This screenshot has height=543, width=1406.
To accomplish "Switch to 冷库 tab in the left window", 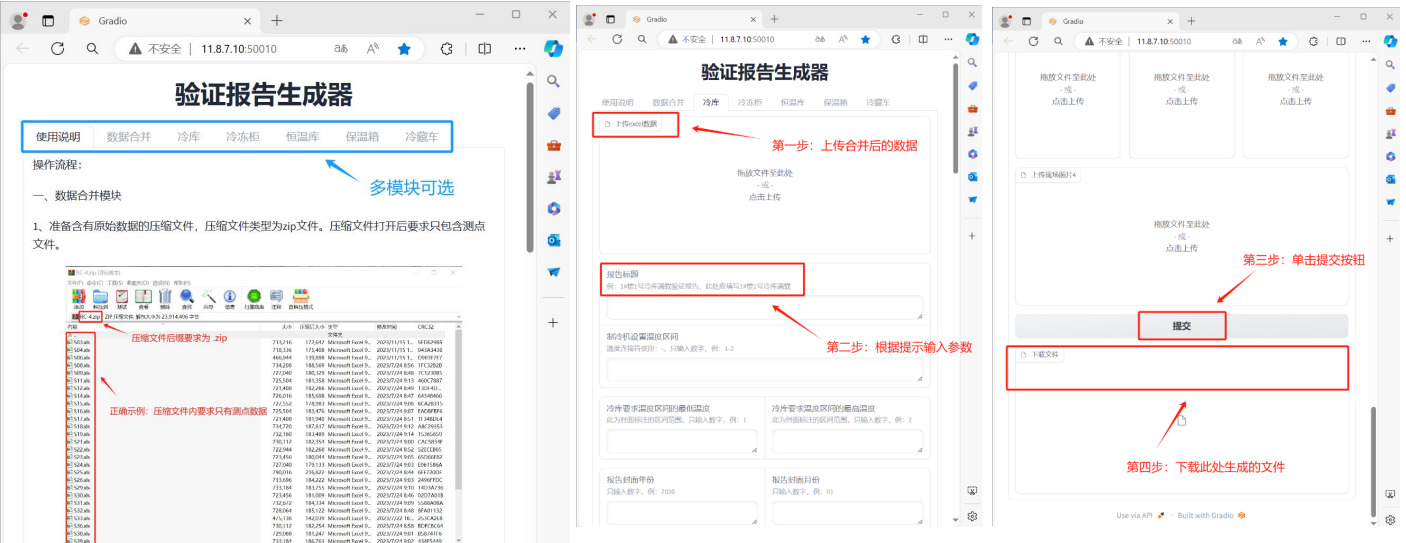I will point(188,137).
